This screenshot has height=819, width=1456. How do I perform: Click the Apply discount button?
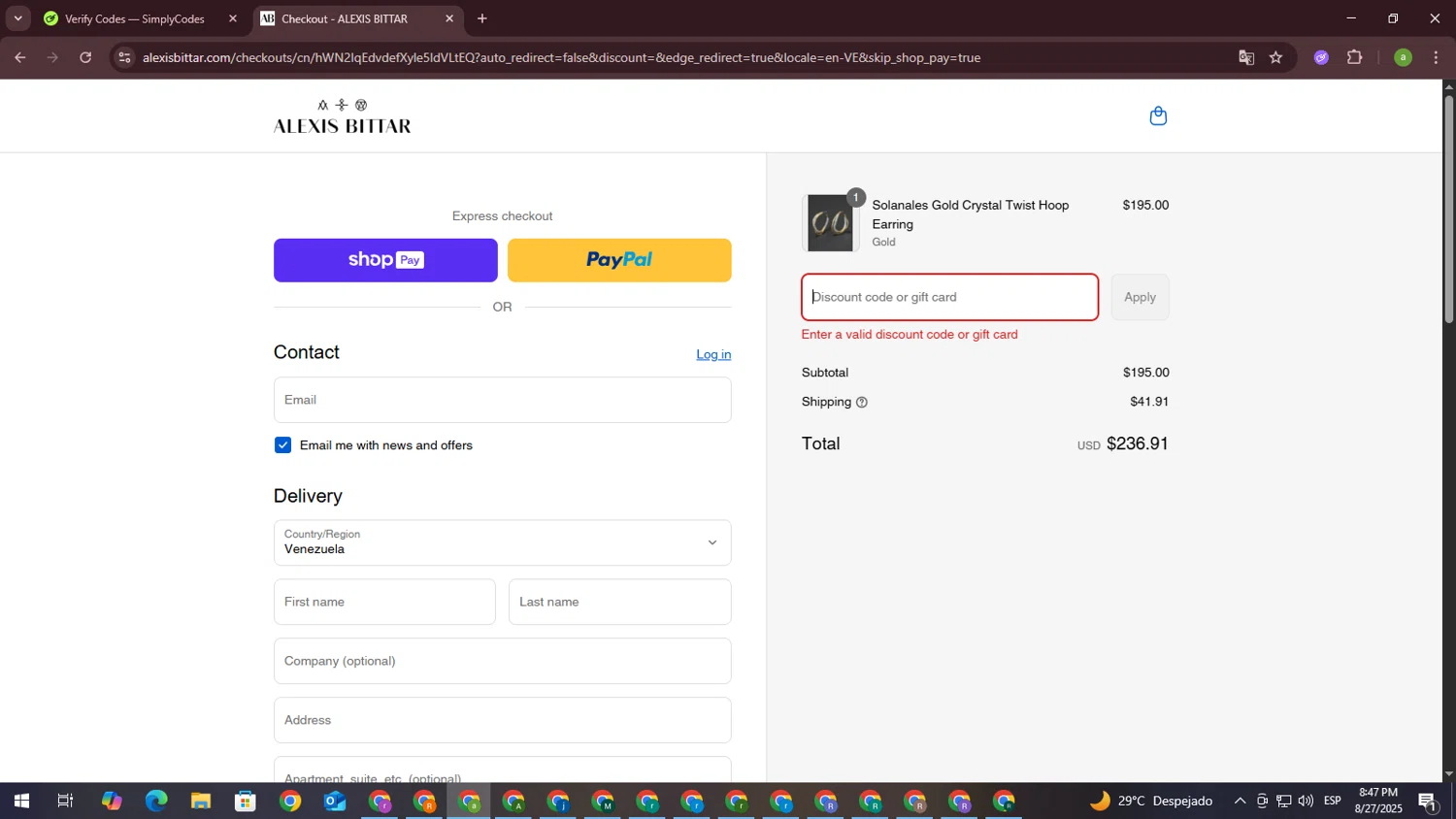(x=1140, y=297)
